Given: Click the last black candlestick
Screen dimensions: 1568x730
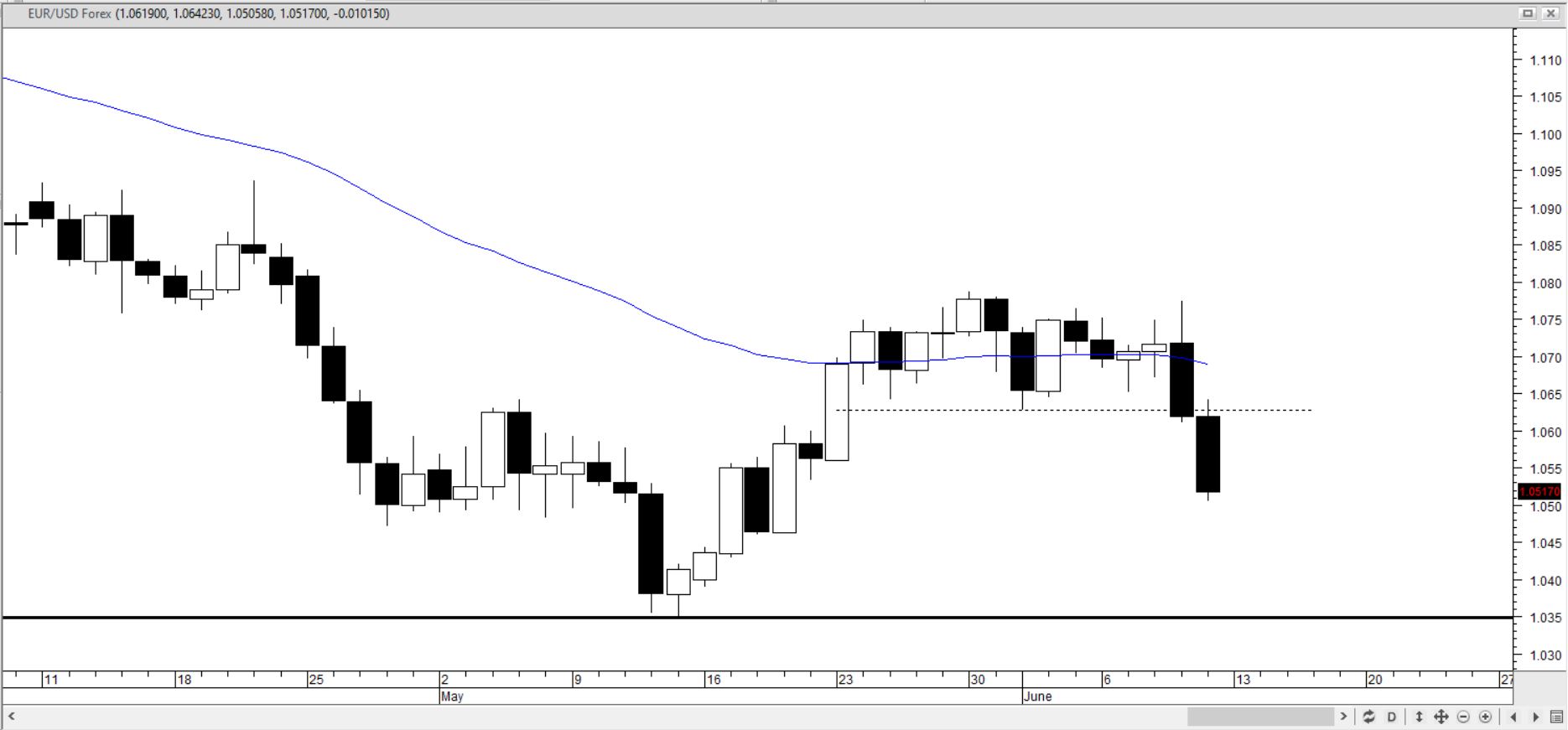Looking at the screenshot, I should tap(1207, 453).
